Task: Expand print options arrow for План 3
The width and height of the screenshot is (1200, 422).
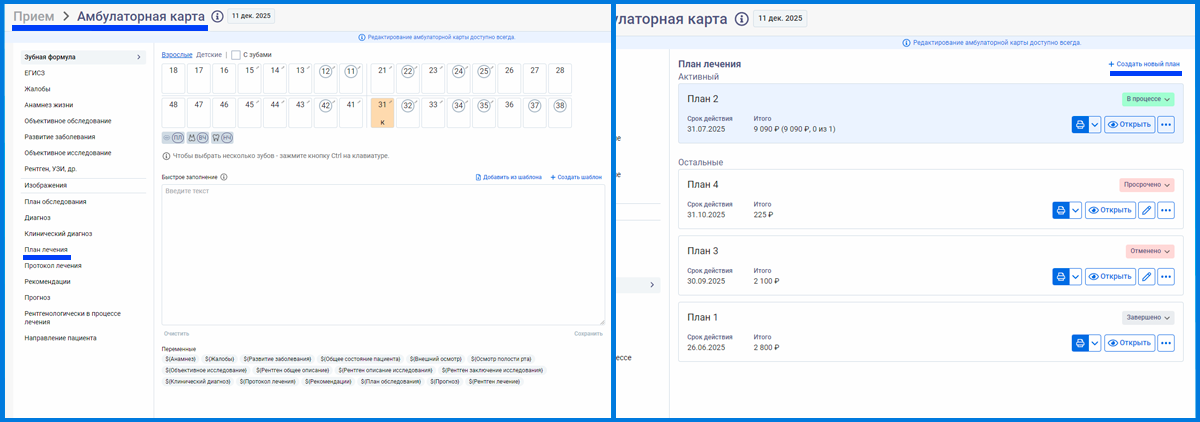Action: 1076,276
